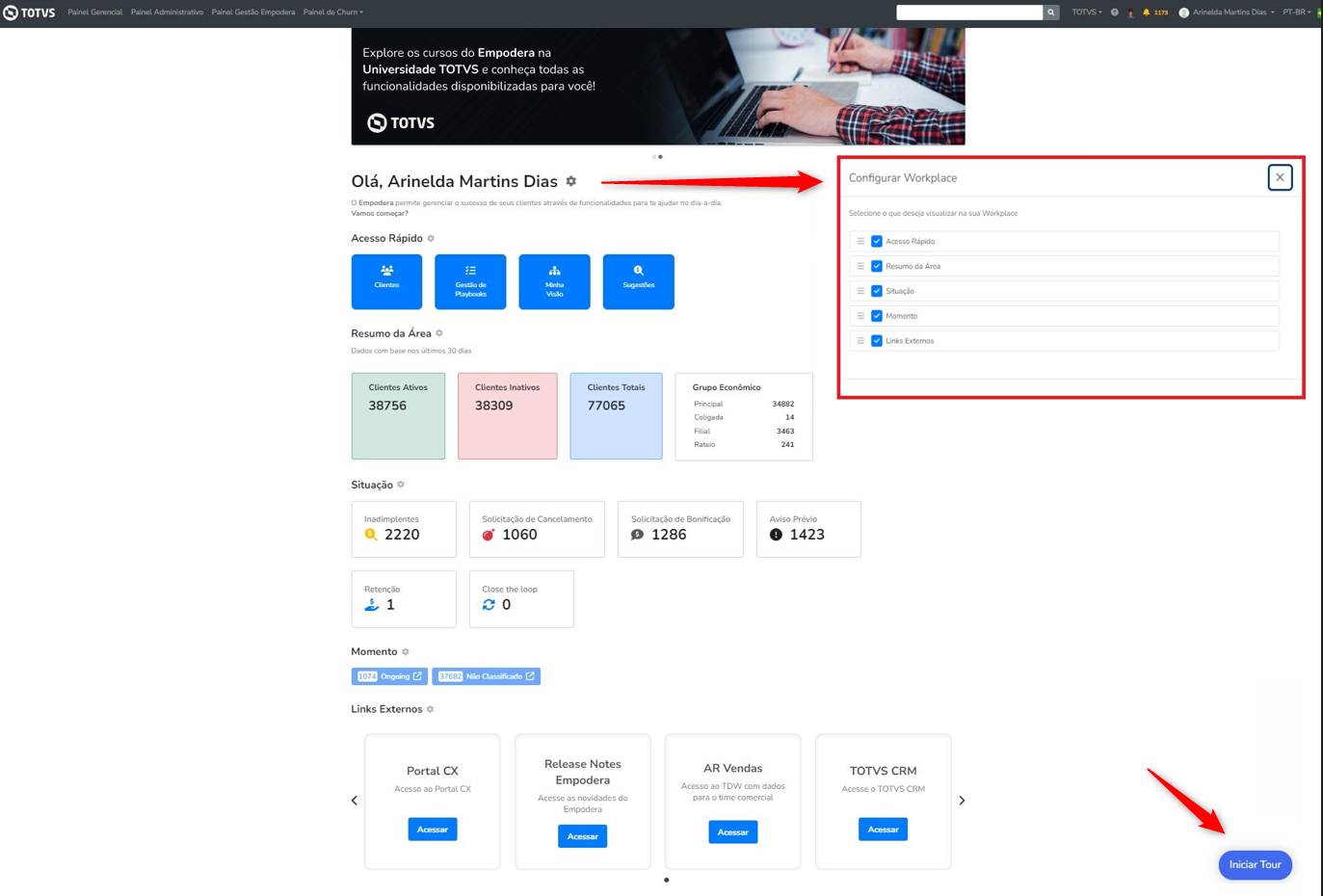Click the Close the loop refresh icon
1323x896 pixels.
pyautogui.click(x=489, y=605)
